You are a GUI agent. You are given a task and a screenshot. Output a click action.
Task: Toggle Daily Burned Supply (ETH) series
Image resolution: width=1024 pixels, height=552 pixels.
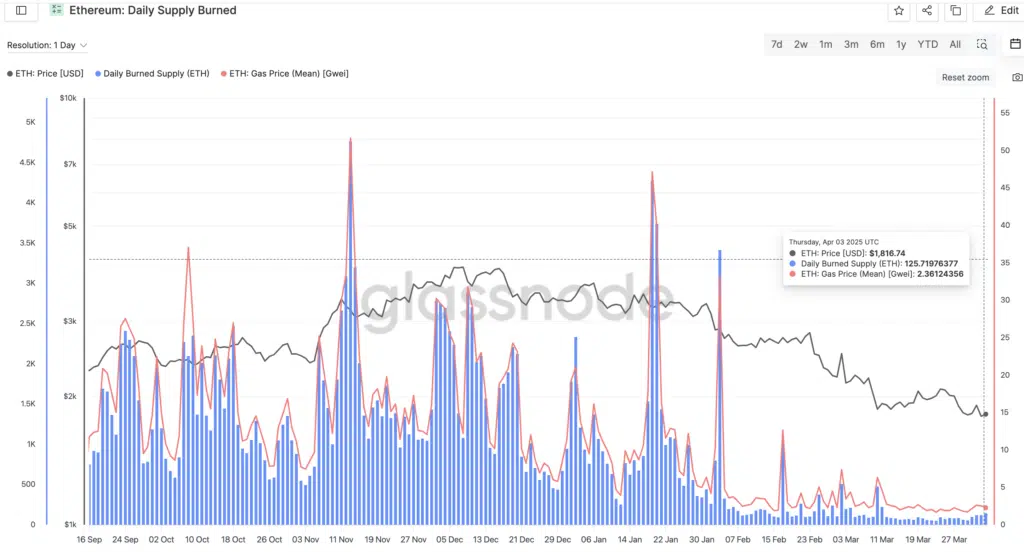152,73
